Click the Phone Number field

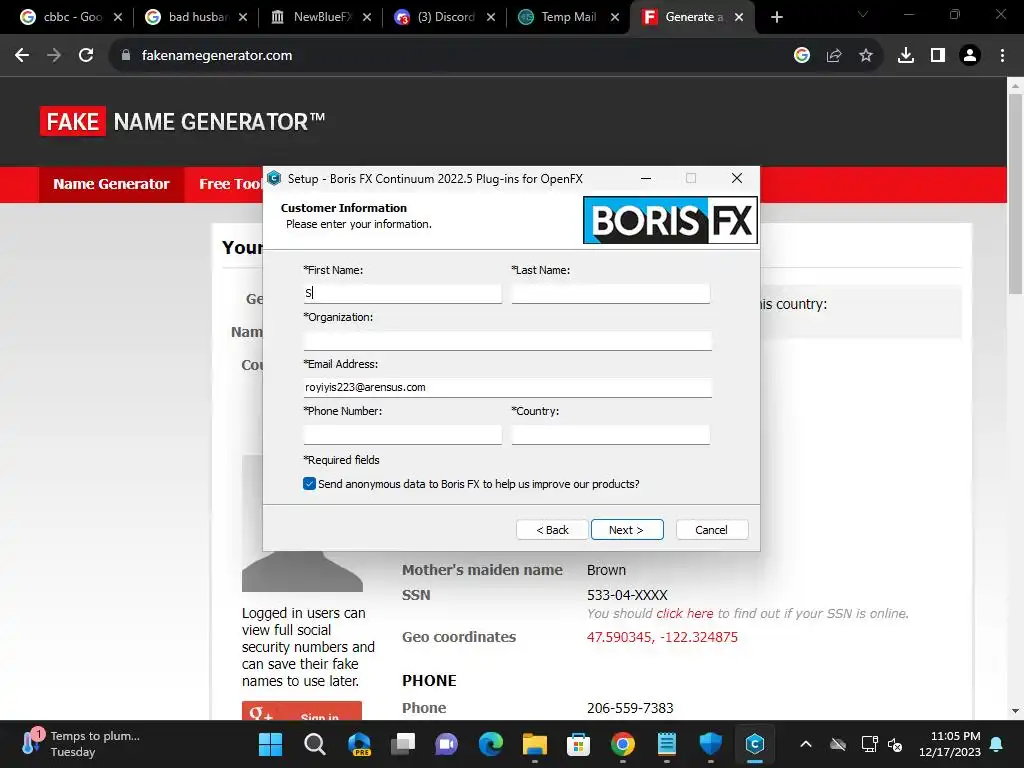tap(402, 434)
